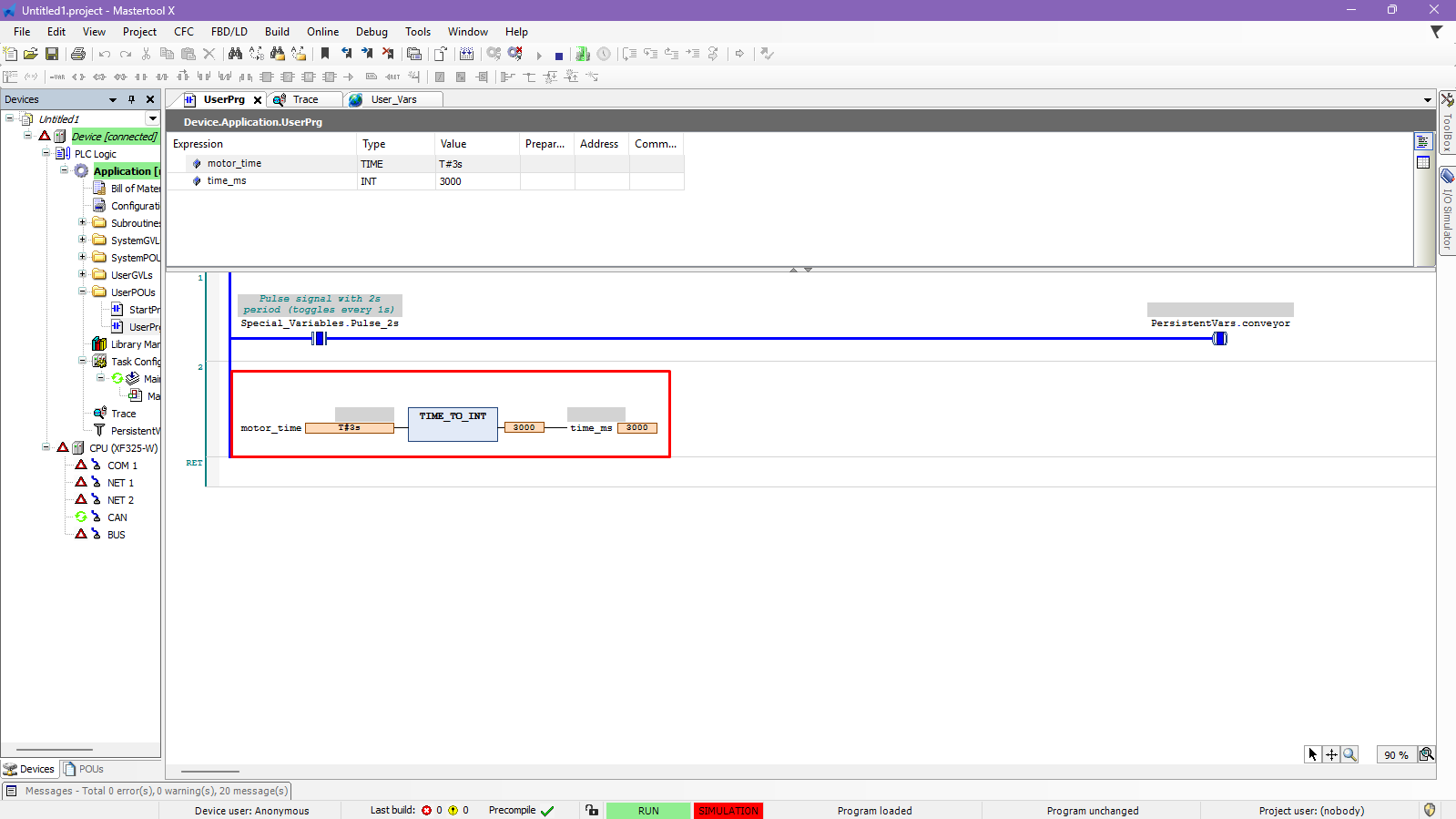The height and width of the screenshot is (819, 1456).
Task: Select the arrow pointer tool near zoom
Action: click(1312, 754)
